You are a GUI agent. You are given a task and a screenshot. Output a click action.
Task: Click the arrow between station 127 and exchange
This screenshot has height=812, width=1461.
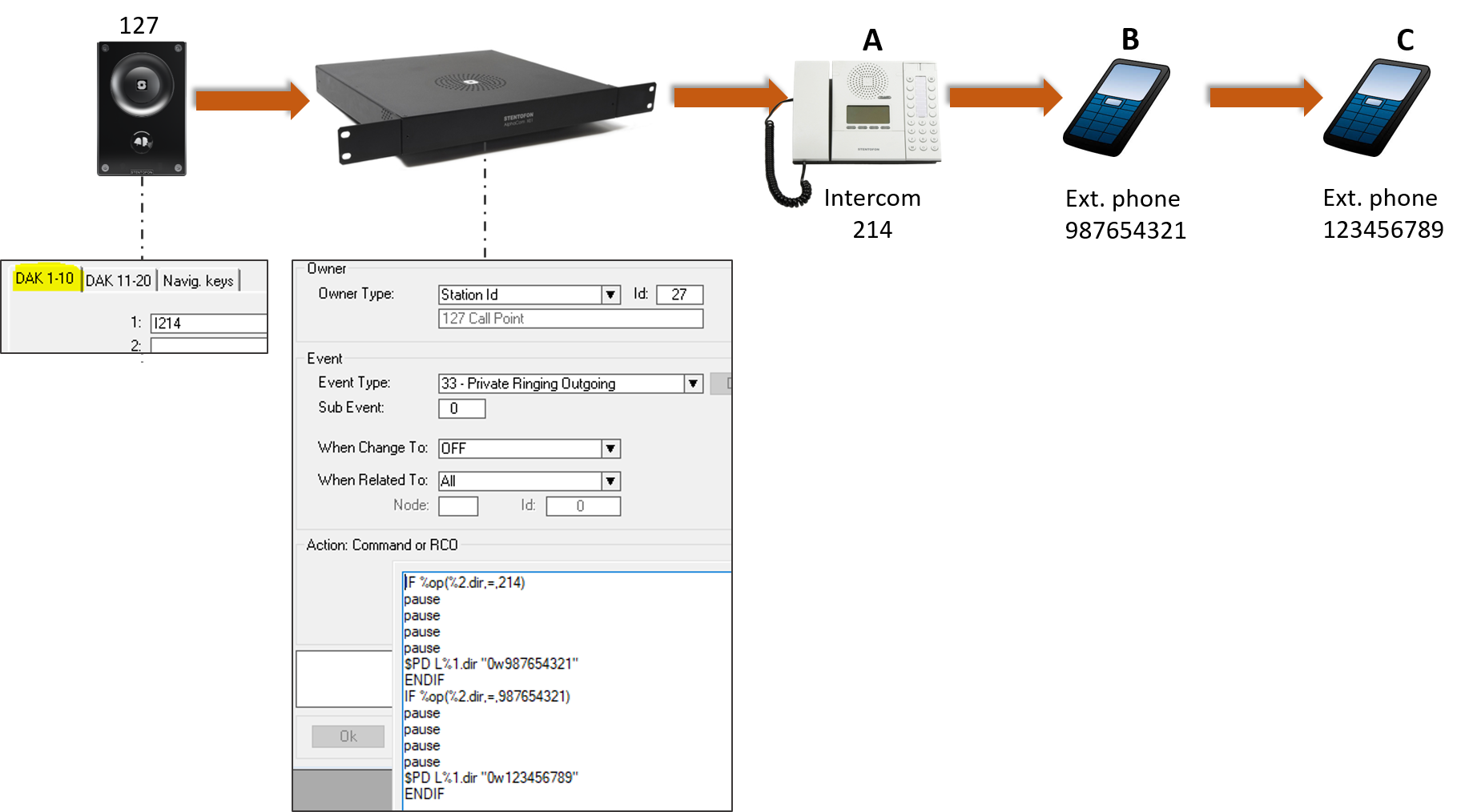tap(252, 100)
